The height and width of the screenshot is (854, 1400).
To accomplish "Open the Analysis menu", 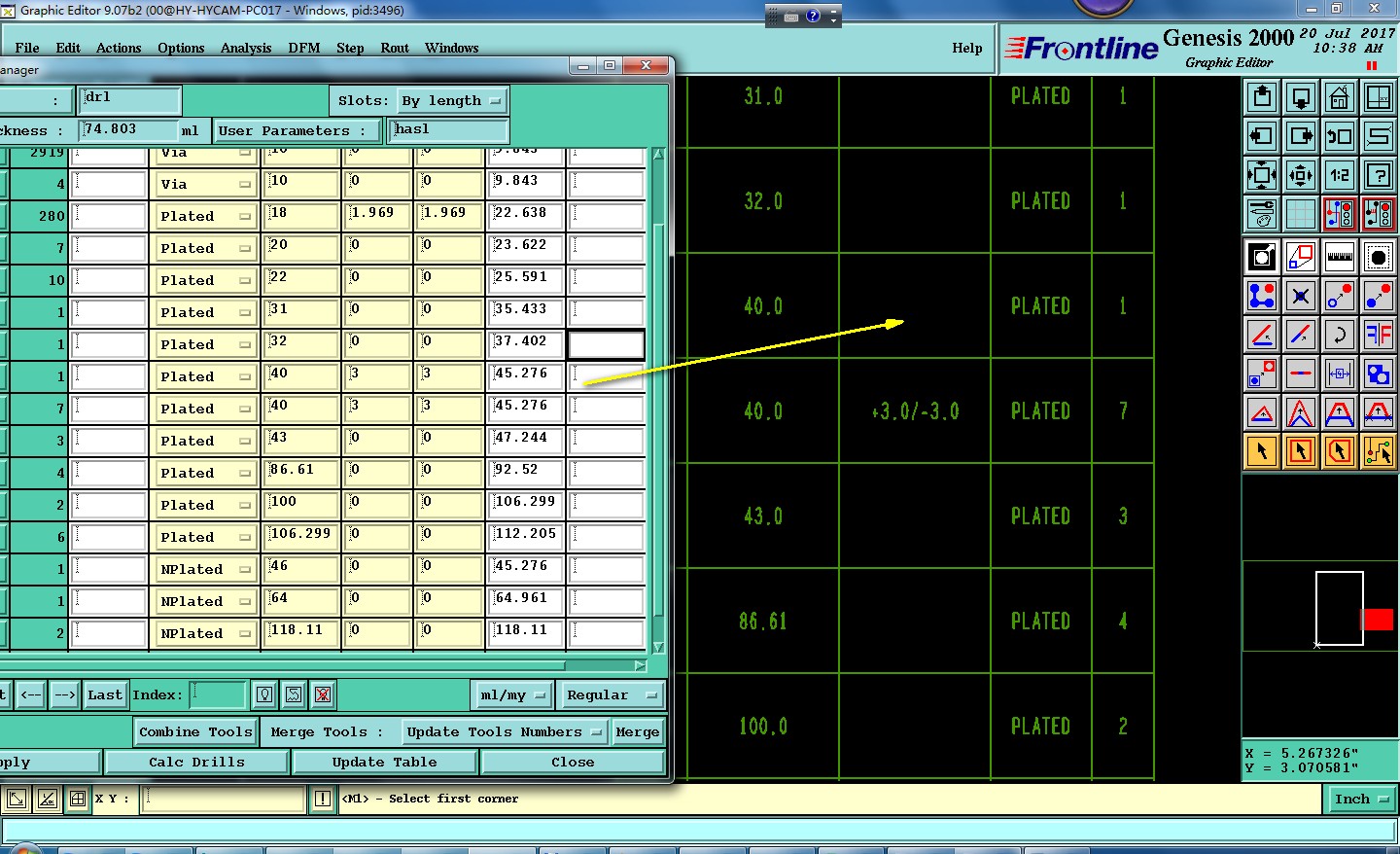I will (x=246, y=48).
